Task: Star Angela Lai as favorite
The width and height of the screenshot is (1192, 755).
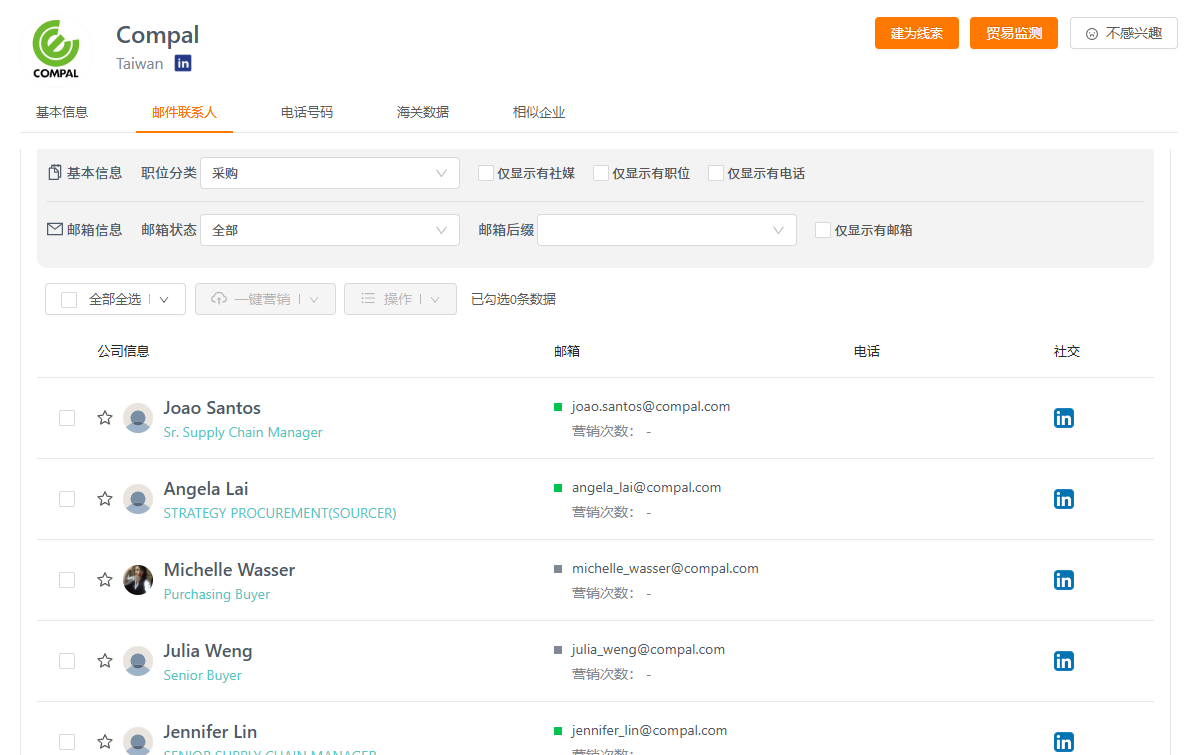Action: pyautogui.click(x=105, y=499)
